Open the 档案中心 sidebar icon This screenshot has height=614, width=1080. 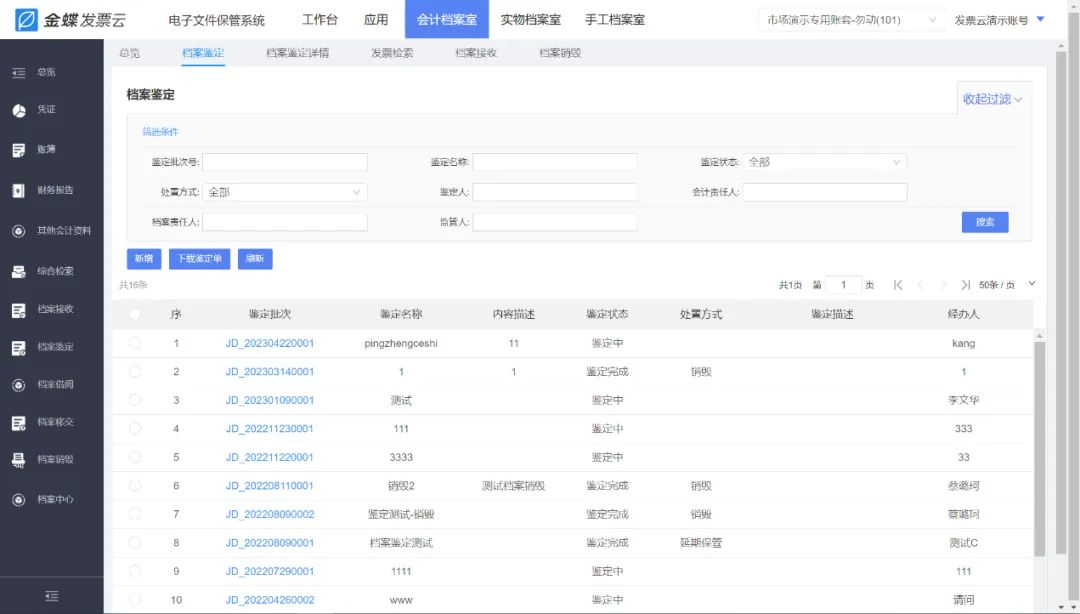(19, 500)
